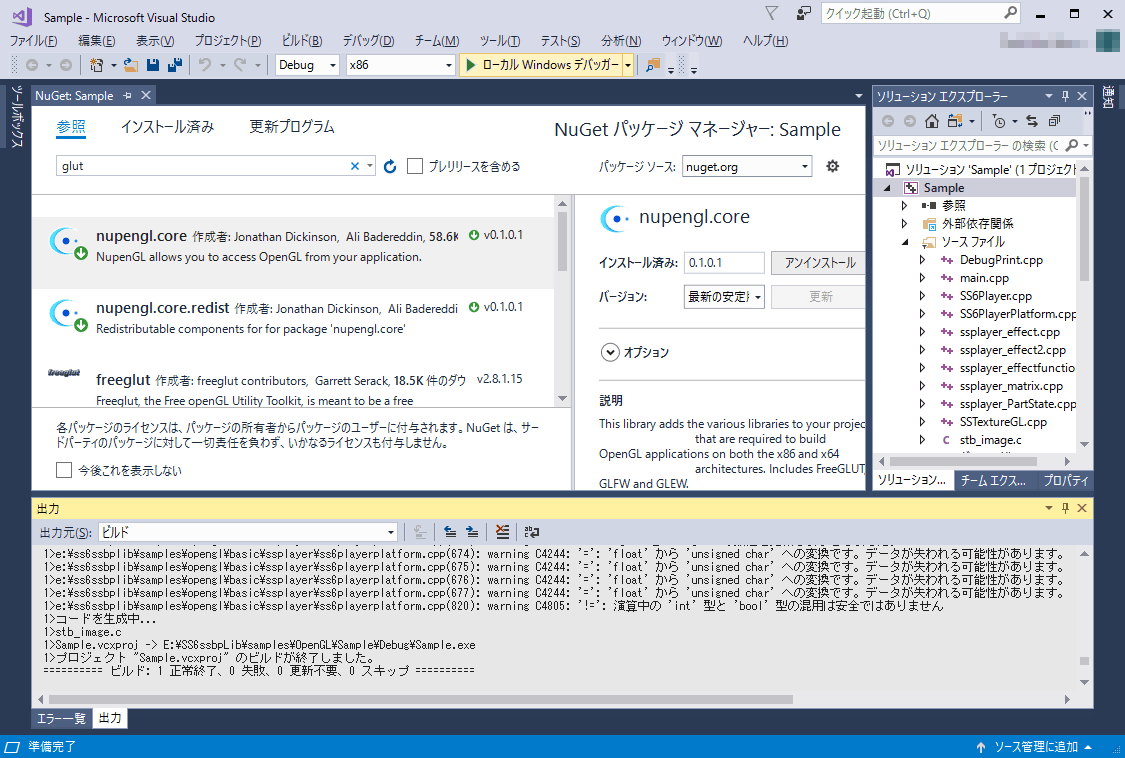Open the Debug menu
Viewport: 1125px width, 758px height.
tap(368, 41)
